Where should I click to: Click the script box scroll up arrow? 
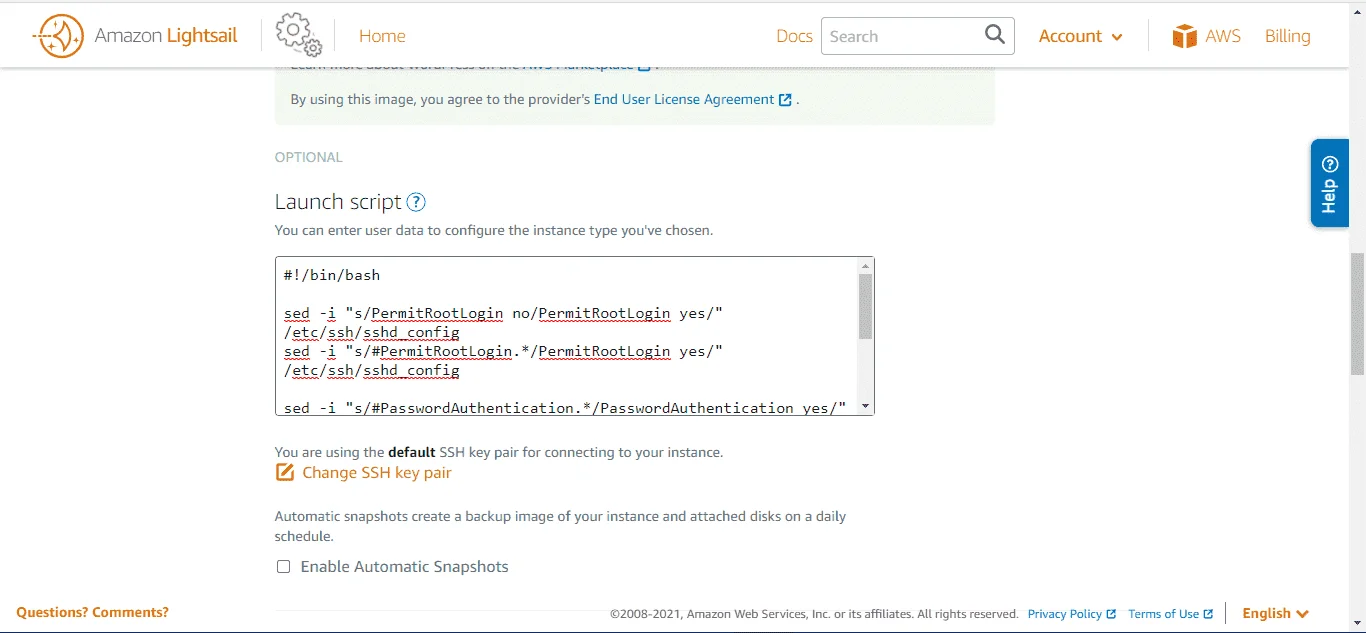point(865,266)
